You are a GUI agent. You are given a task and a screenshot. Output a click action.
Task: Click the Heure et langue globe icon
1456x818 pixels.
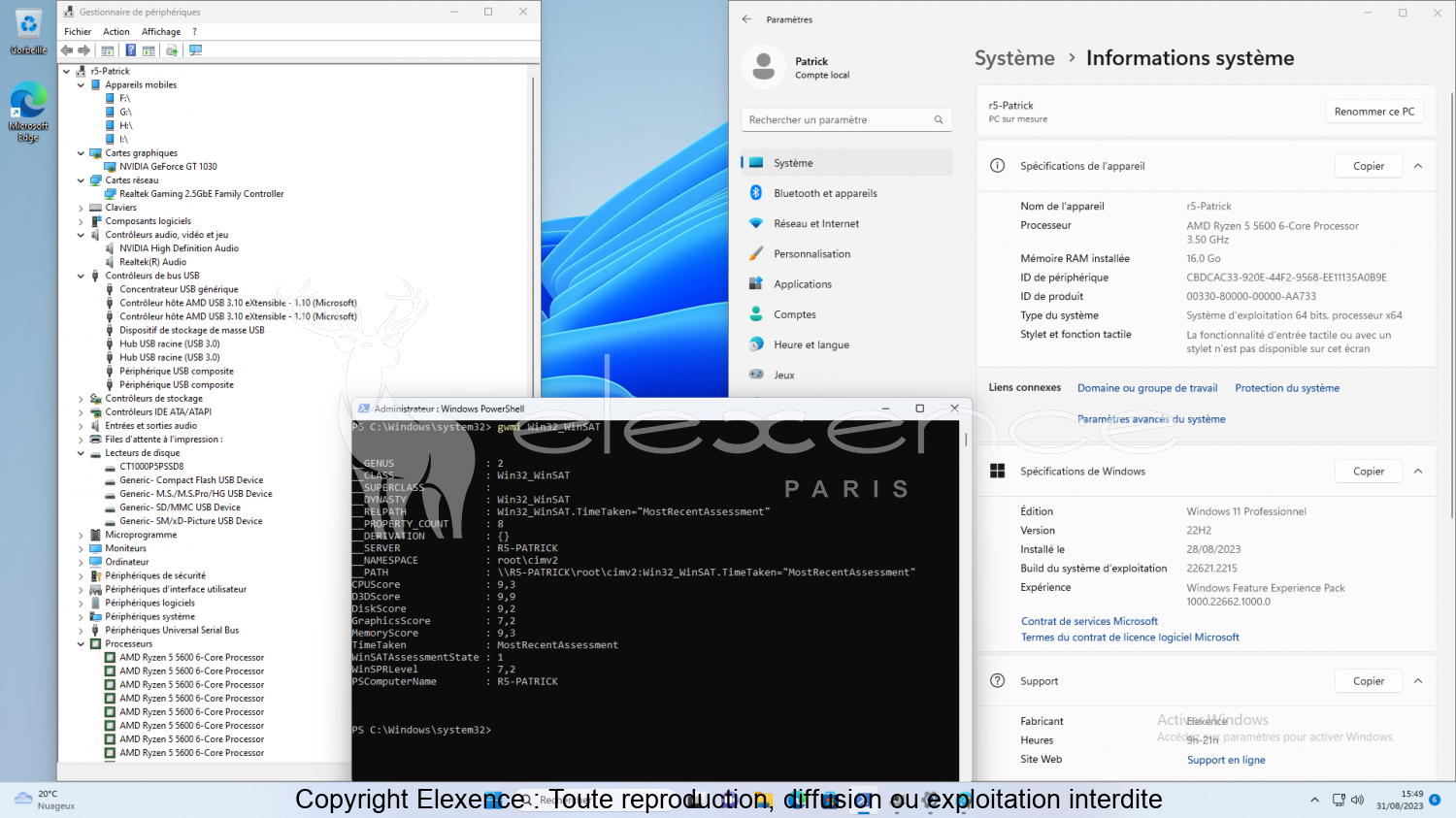(756, 344)
